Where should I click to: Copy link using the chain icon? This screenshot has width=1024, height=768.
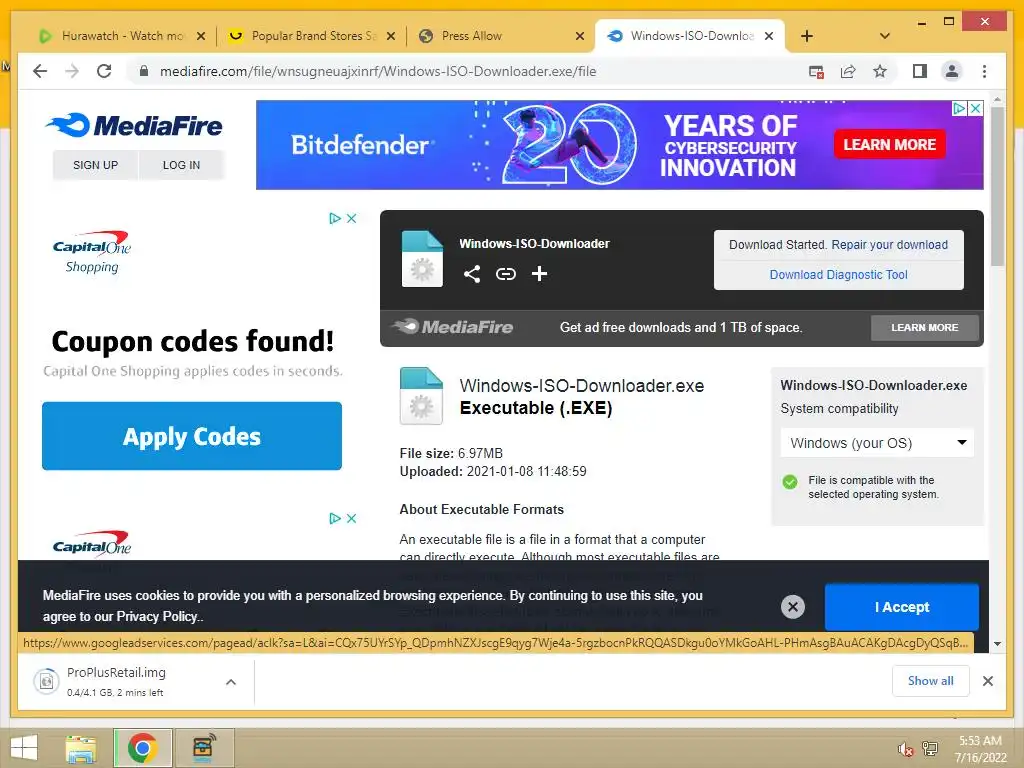coord(505,274)
